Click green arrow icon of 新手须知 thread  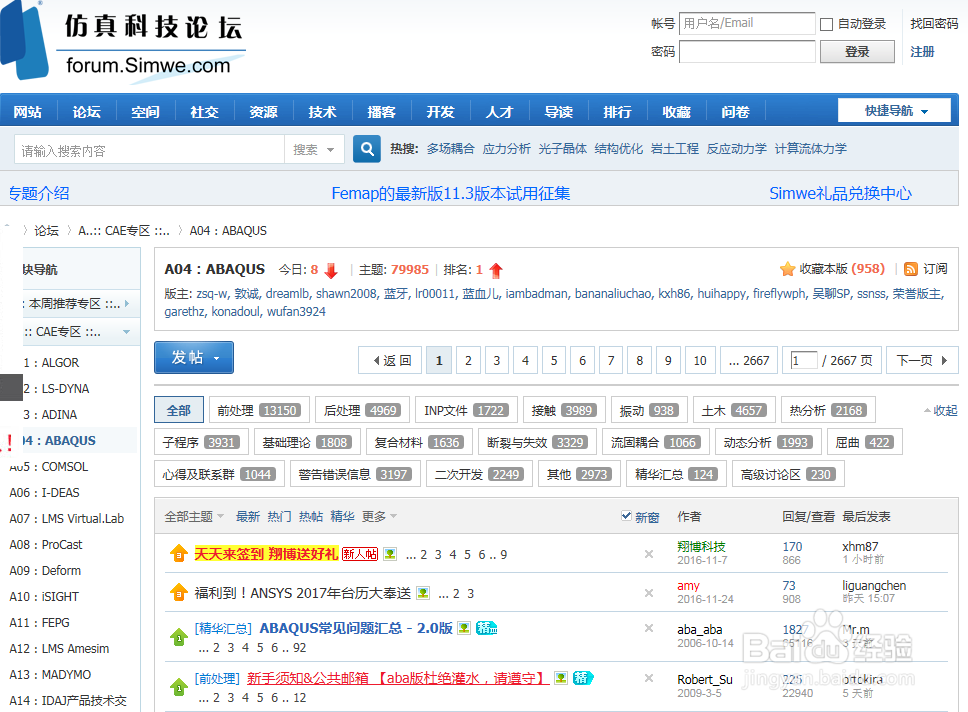(x=179, y=687)
